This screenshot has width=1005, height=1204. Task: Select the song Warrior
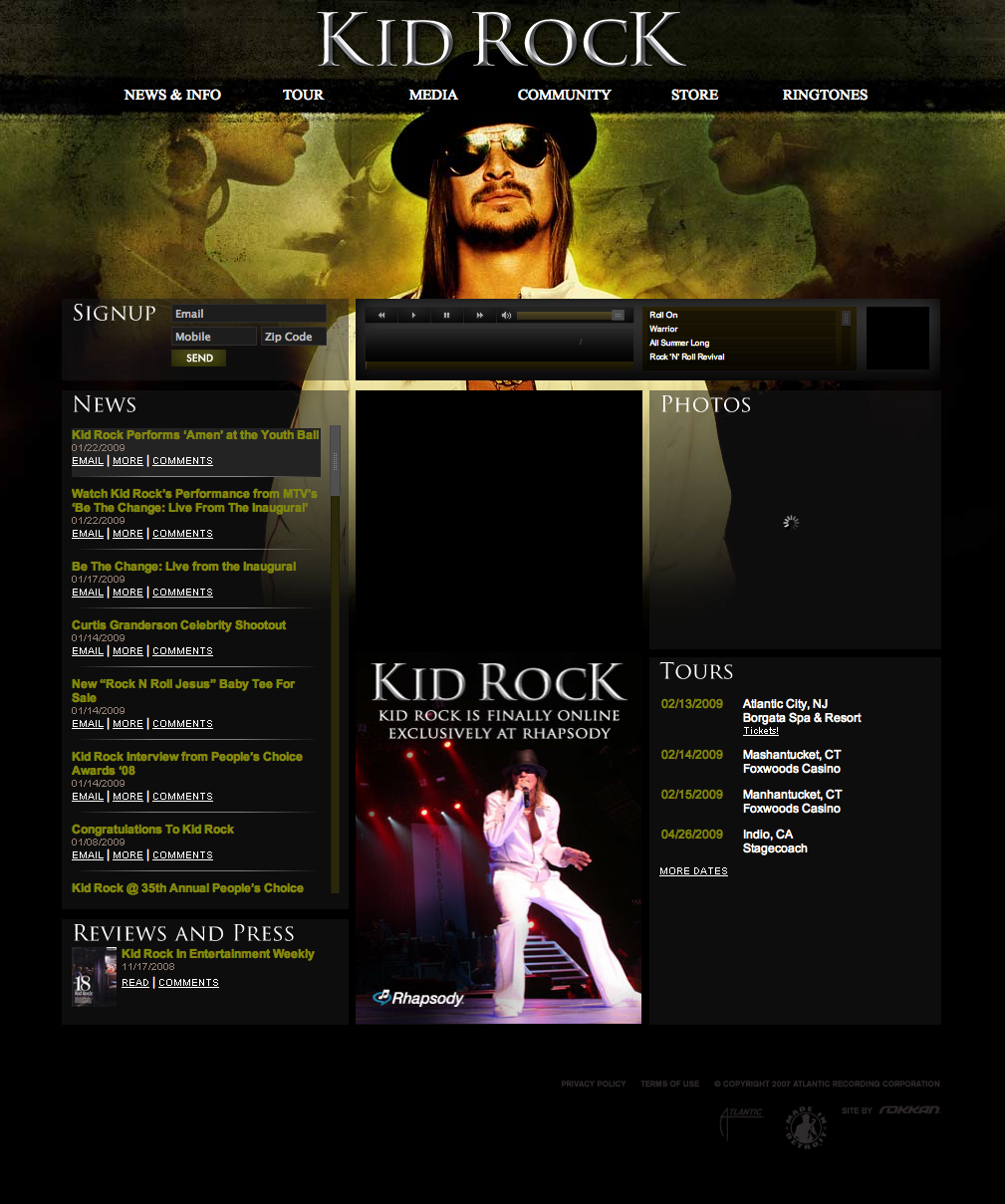[743, 329]
